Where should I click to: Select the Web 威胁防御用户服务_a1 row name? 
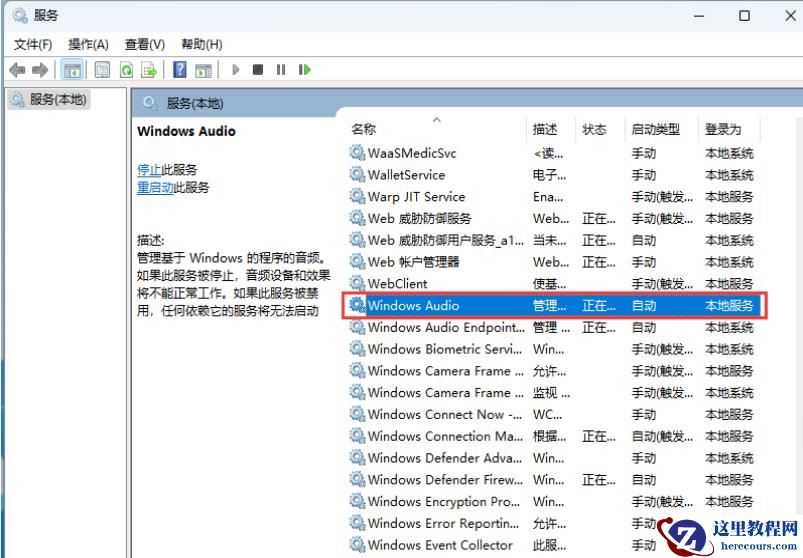[446, 240]
